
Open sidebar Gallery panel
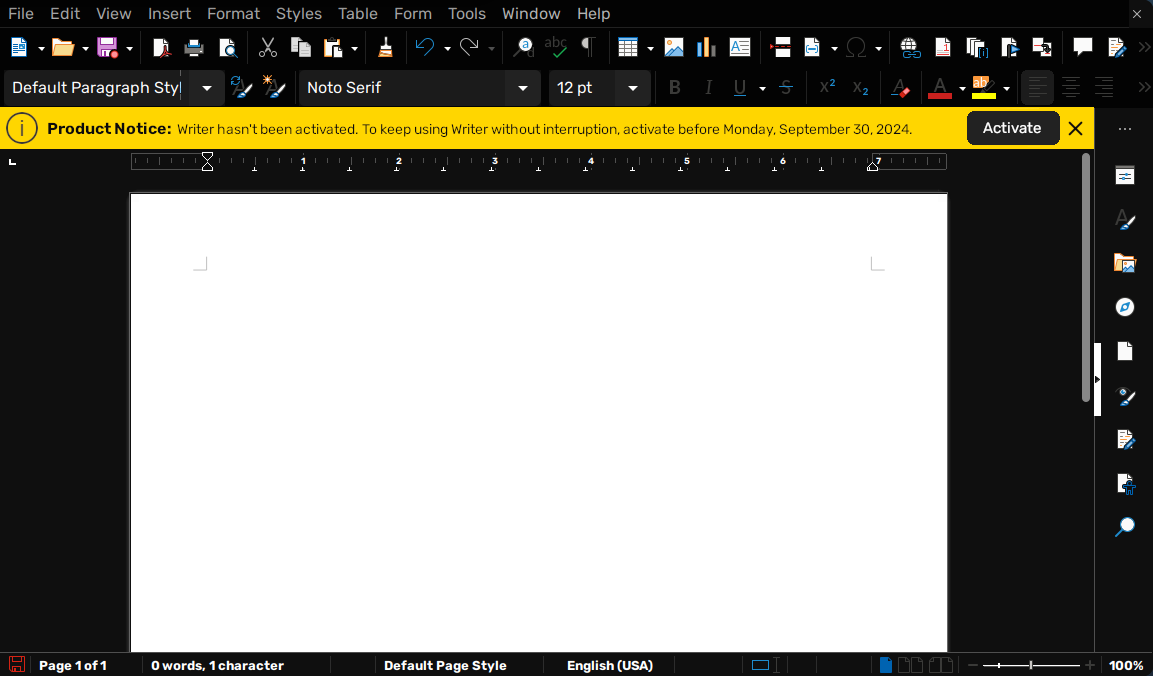tap(1125, 264)
